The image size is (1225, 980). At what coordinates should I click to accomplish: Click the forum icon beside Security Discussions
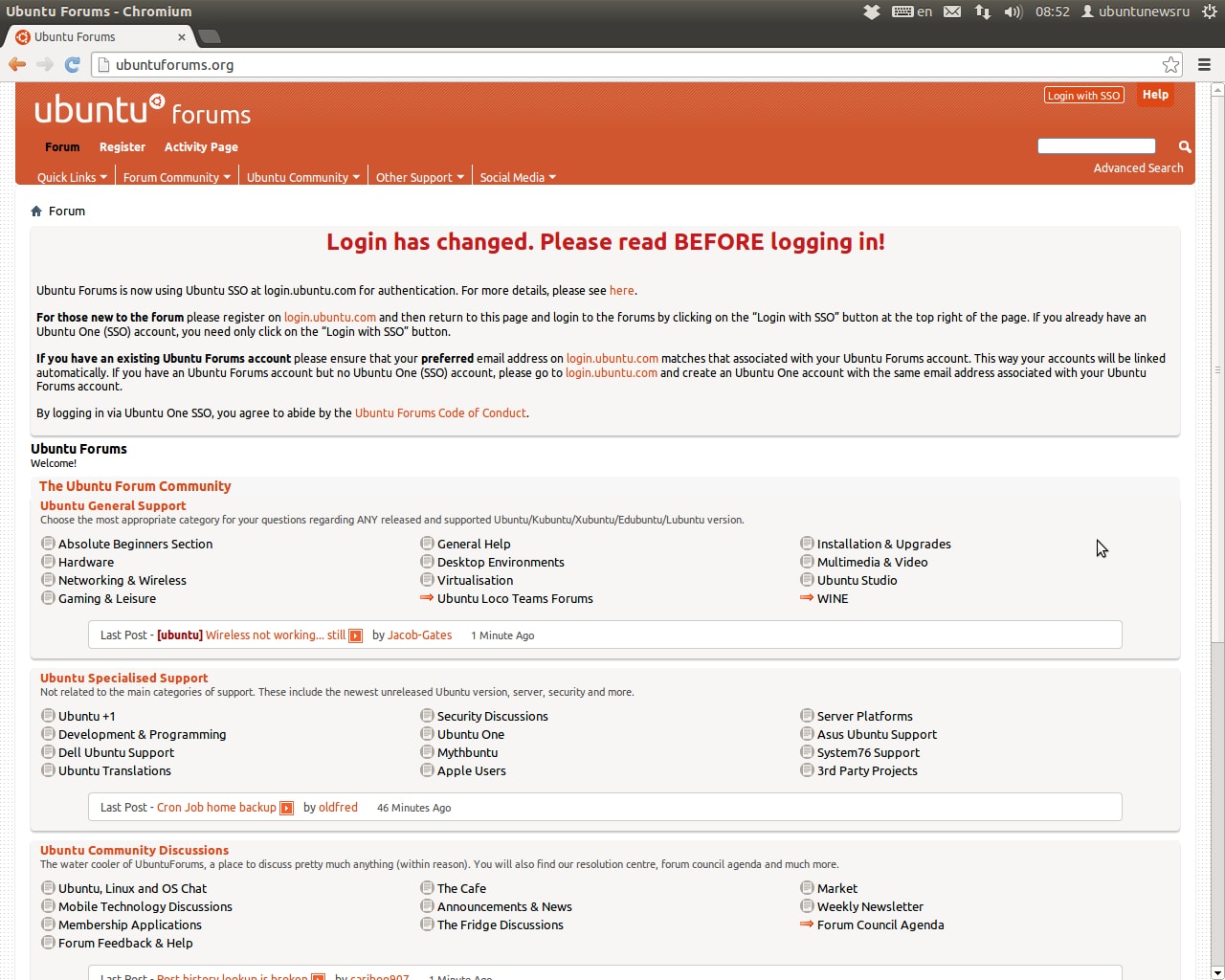pyautogui.click(x=427, y=715)
